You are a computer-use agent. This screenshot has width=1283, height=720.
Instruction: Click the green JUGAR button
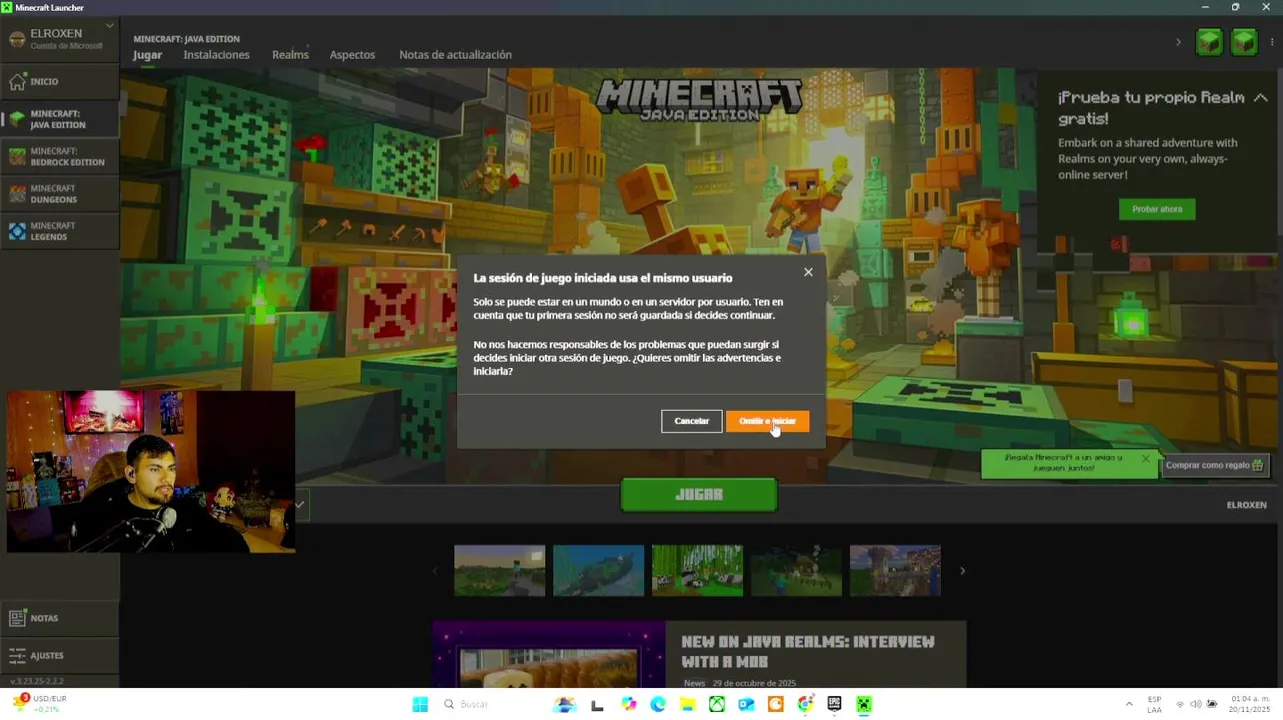[x=698, y=494]
